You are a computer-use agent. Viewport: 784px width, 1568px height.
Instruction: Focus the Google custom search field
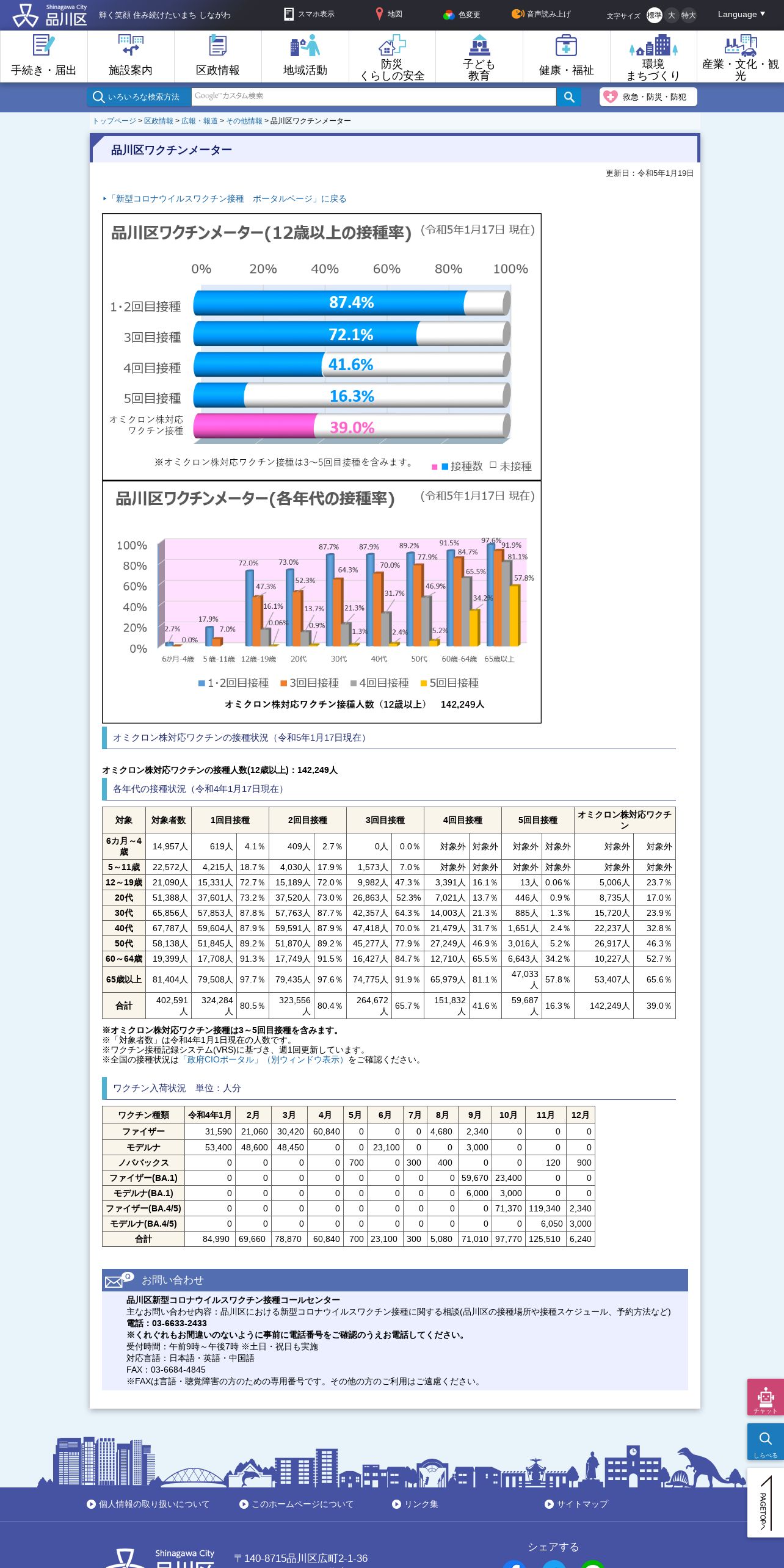pos(374,96)
